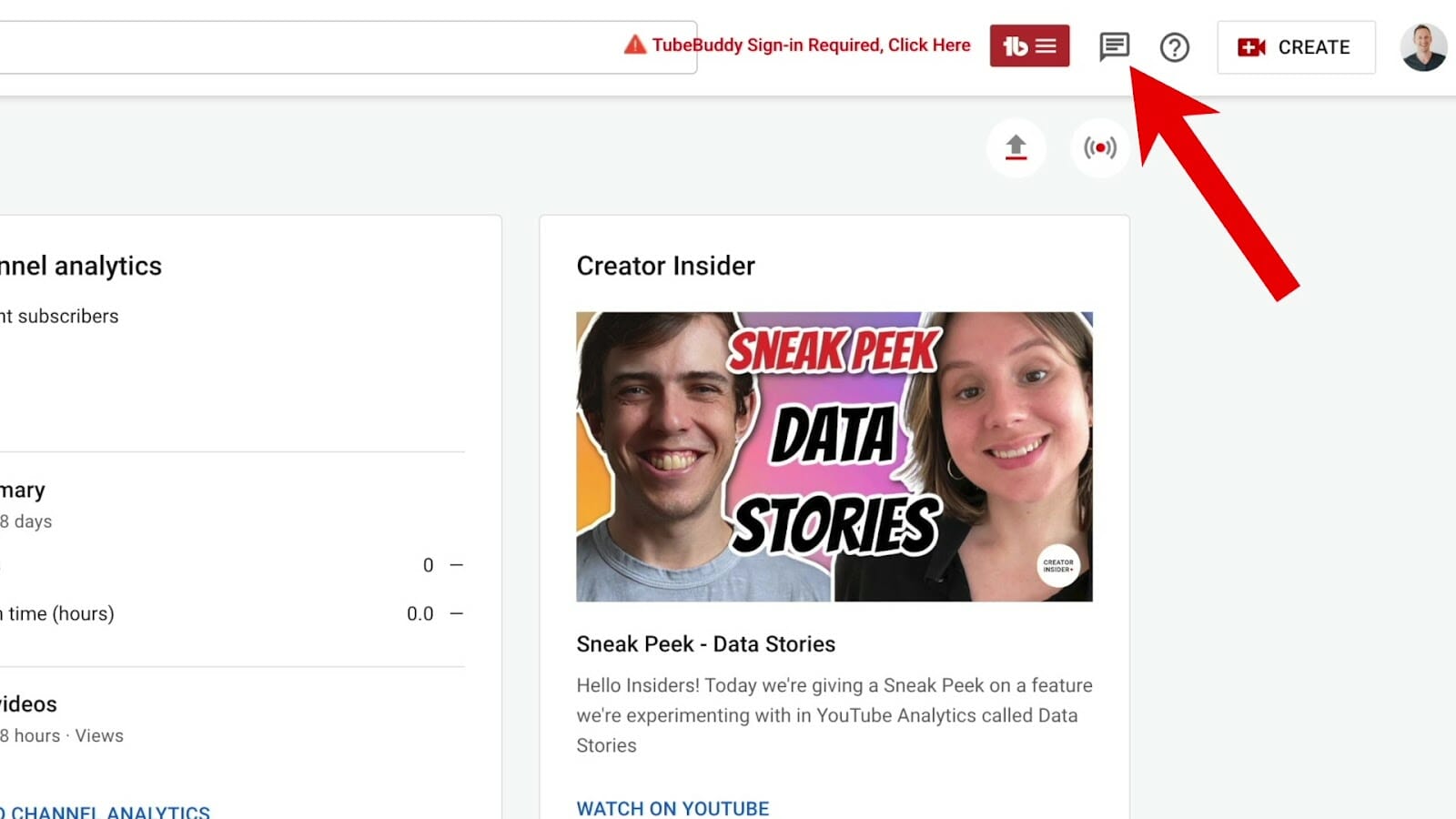Click the CHANNEL ANALYTICS link
1456x819 pixels.
tap(105, 812)
